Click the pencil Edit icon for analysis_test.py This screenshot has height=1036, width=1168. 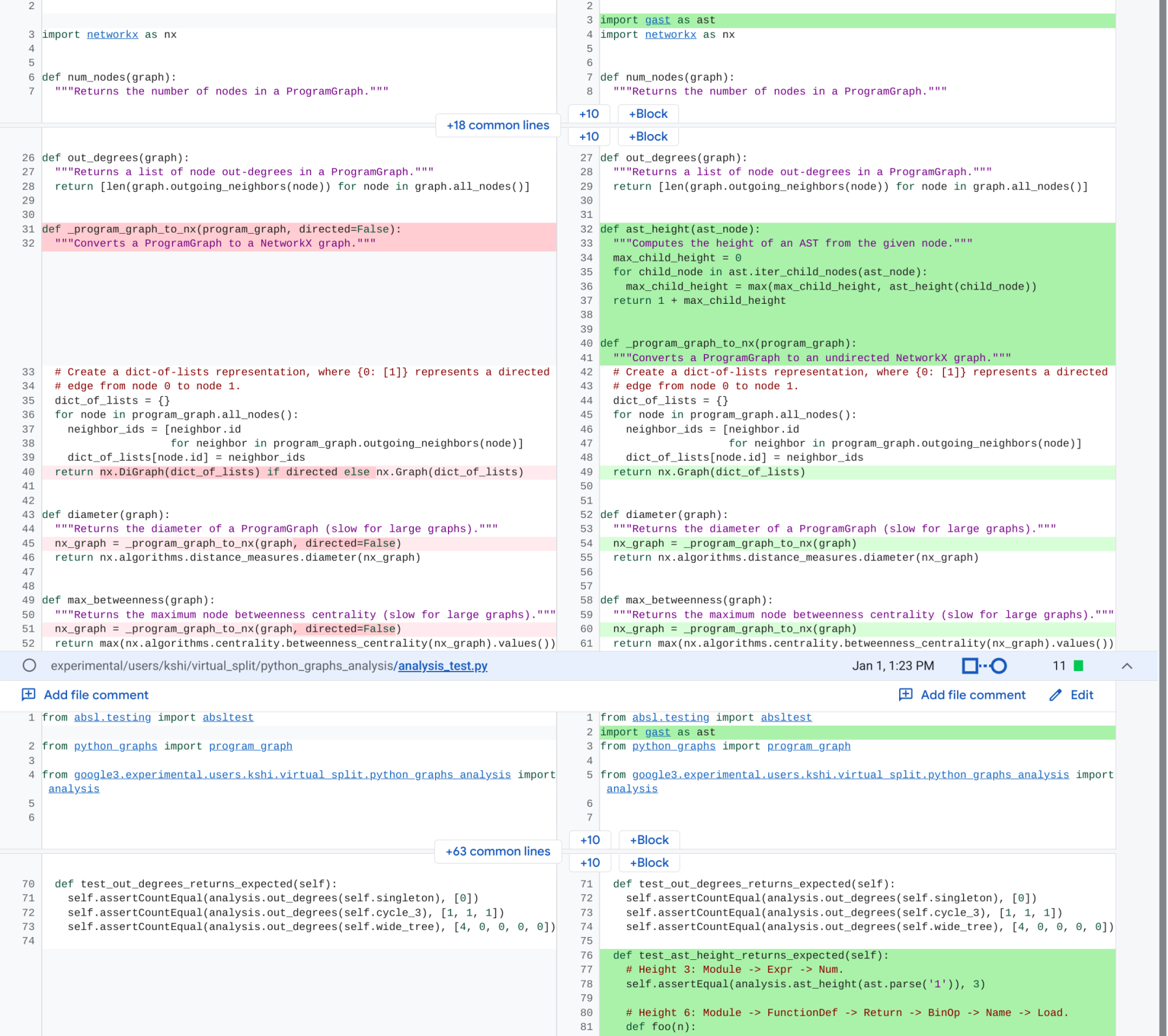[x=1055, y=695]
